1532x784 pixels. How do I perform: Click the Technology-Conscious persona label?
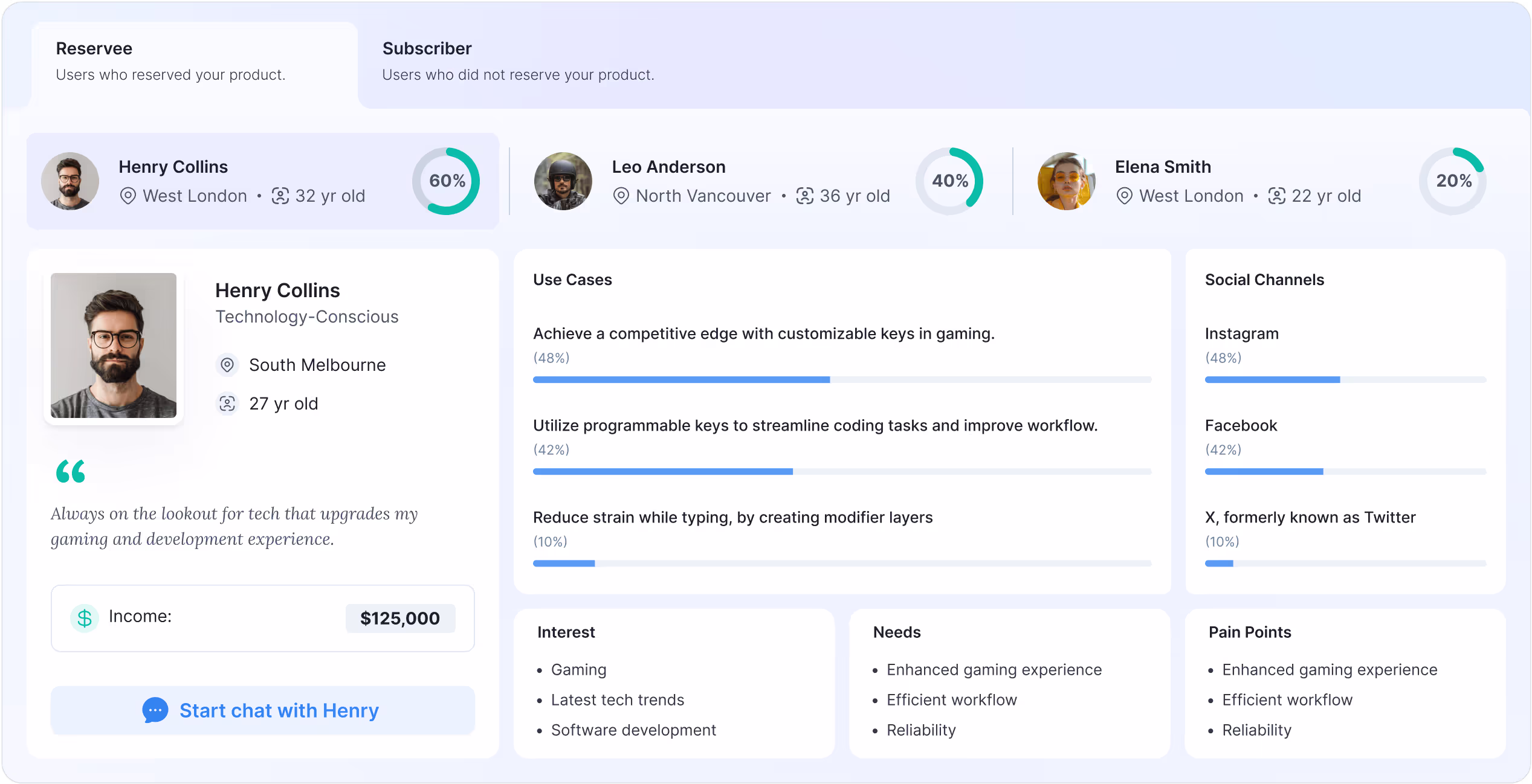point(307,316)
